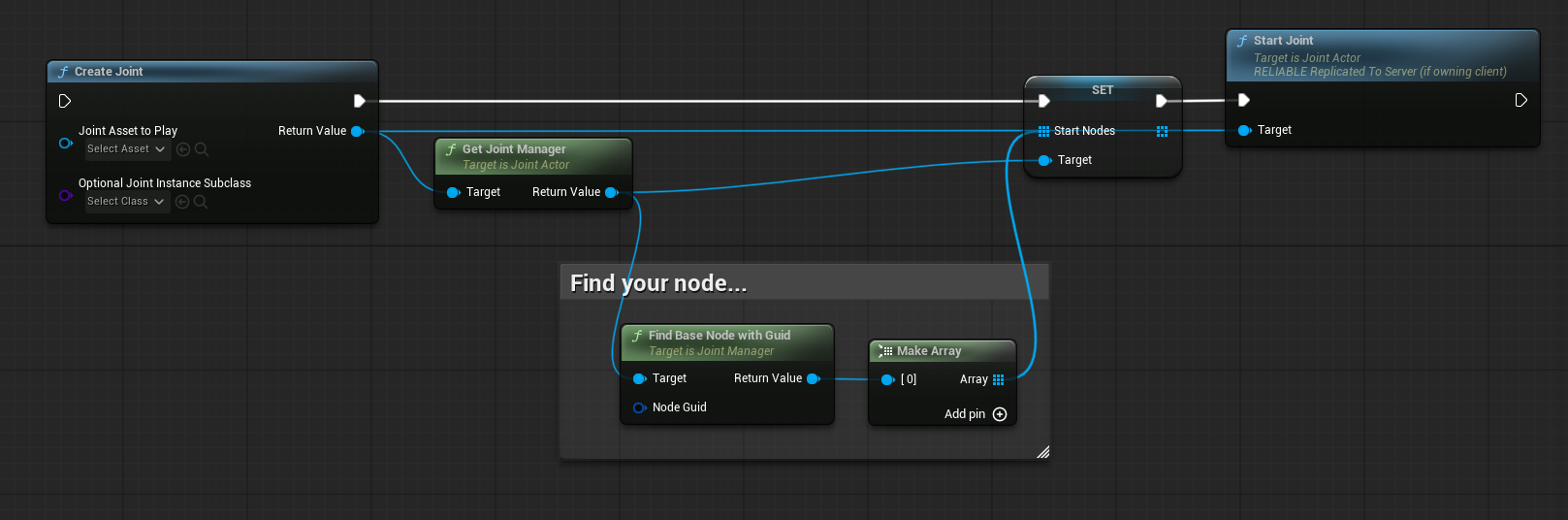Click Start Joint execution output pin
Image resolution: width=1568 pixels, height=520 pixels.
click(1520, 100)
